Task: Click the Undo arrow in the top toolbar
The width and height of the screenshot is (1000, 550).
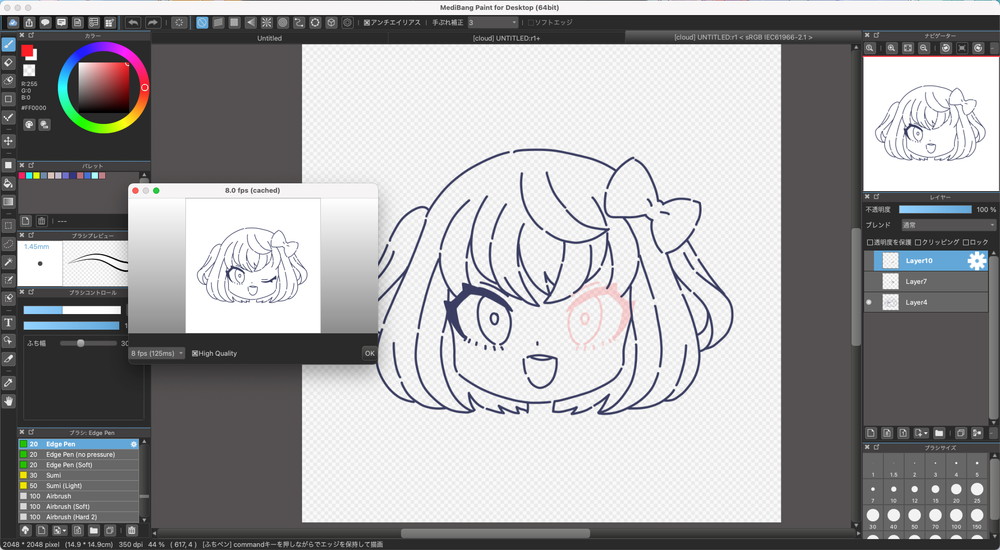Action: 133,22
